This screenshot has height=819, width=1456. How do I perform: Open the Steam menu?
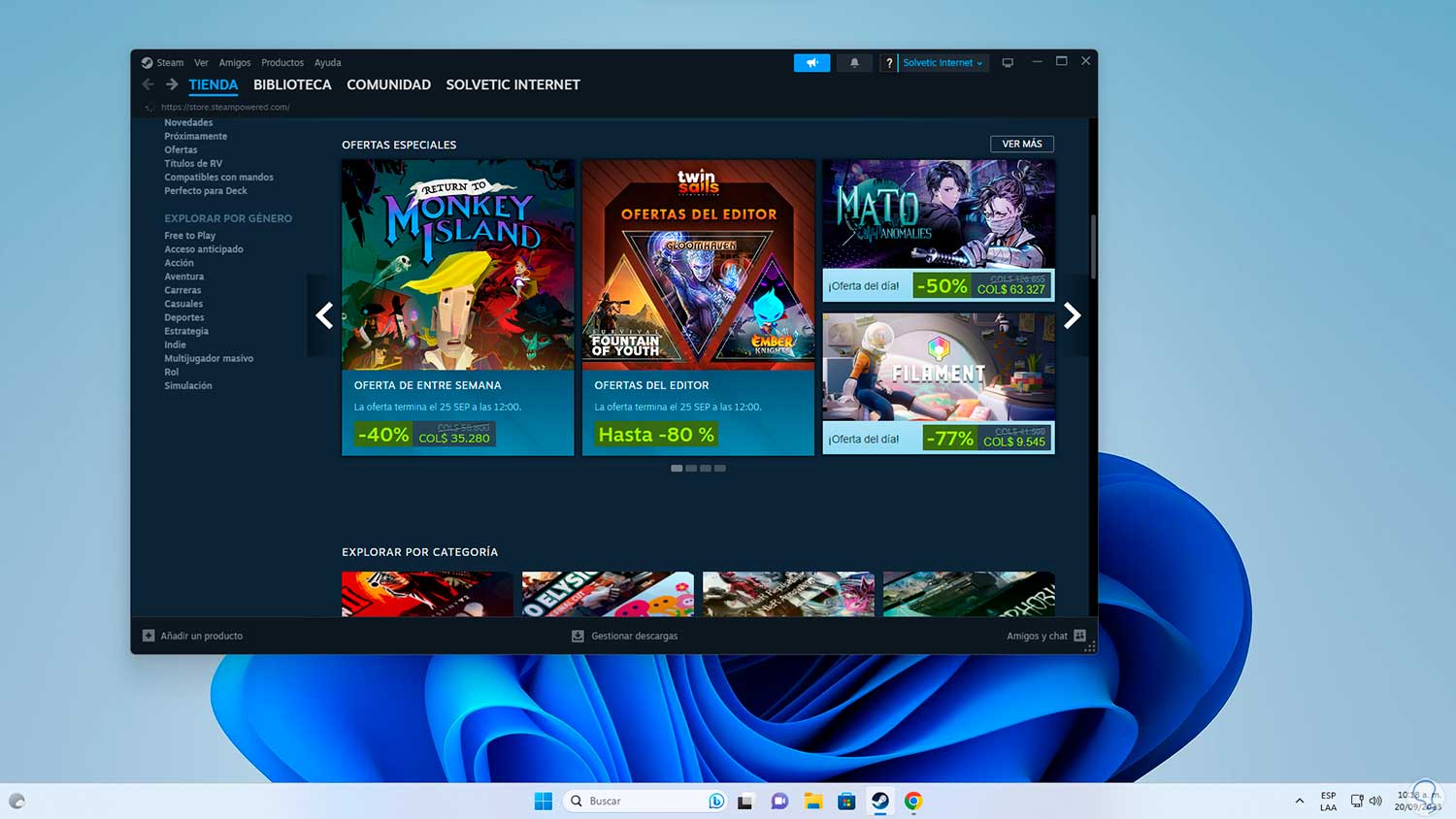[x=170, y=63]
